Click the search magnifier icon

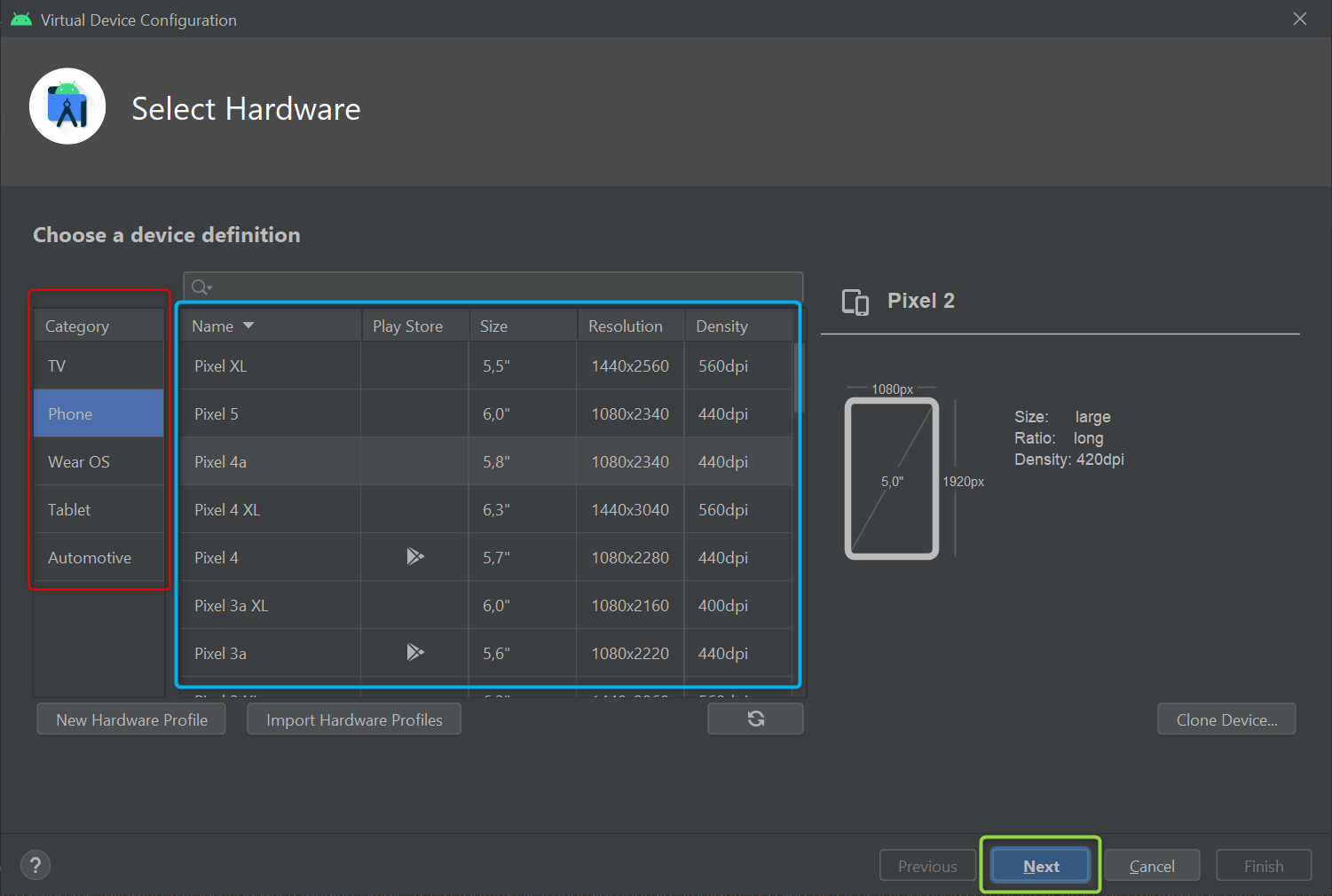point(201,287)
